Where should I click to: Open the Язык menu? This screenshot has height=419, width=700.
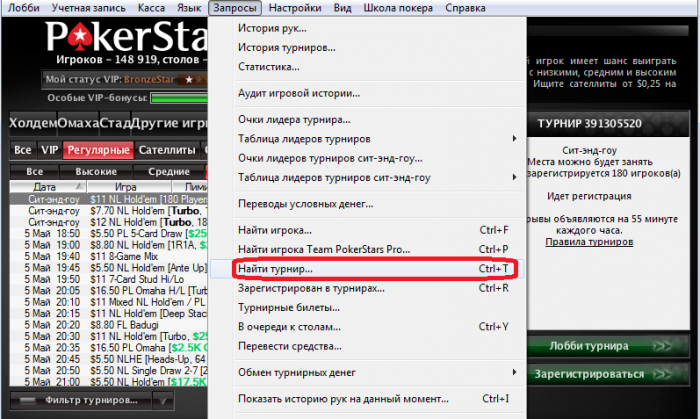point(189,8)
